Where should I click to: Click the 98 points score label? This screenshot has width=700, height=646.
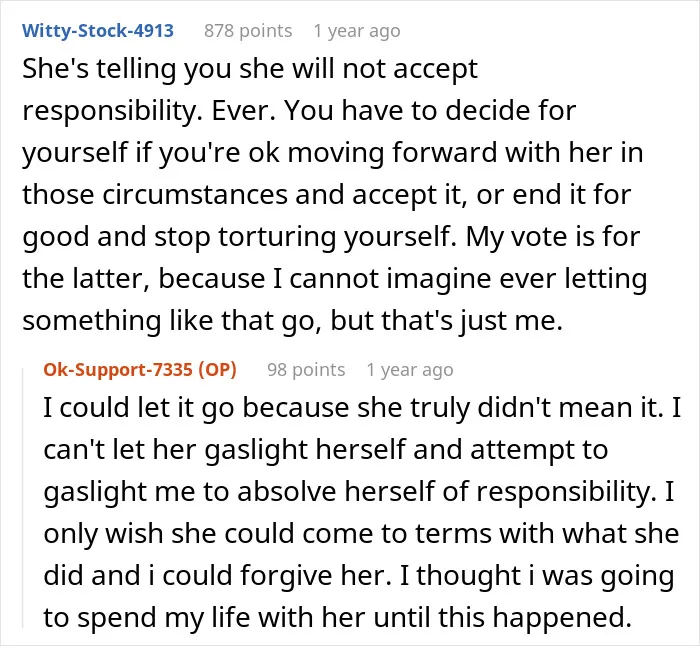click(x=306, y=370)
